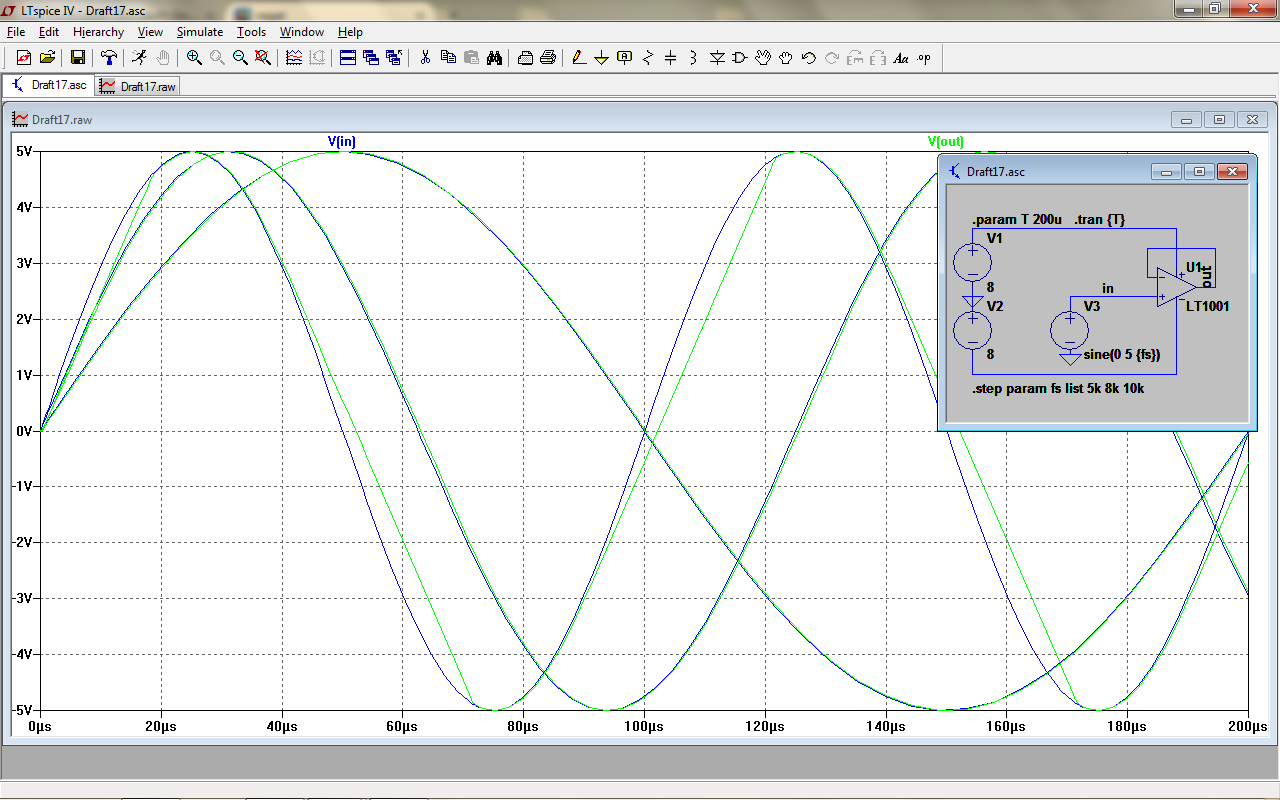Screen dimensions: 1280x800
Task: Select the Resistor component tool
Action: 647,58
